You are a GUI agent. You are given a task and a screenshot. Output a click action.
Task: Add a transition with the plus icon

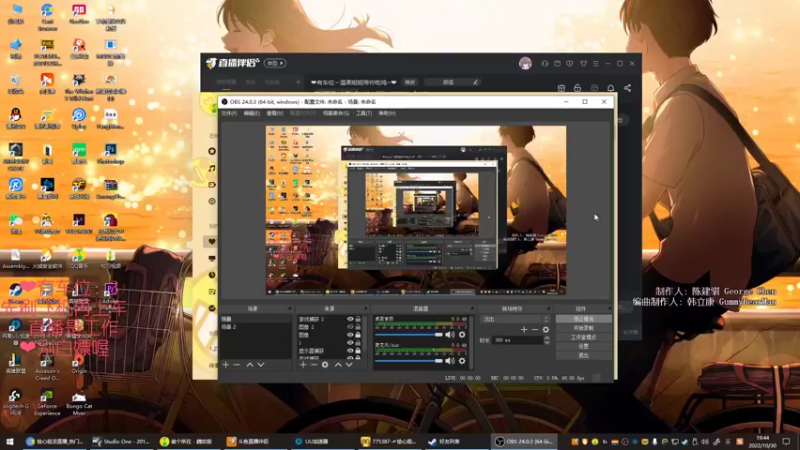point(524,330)
